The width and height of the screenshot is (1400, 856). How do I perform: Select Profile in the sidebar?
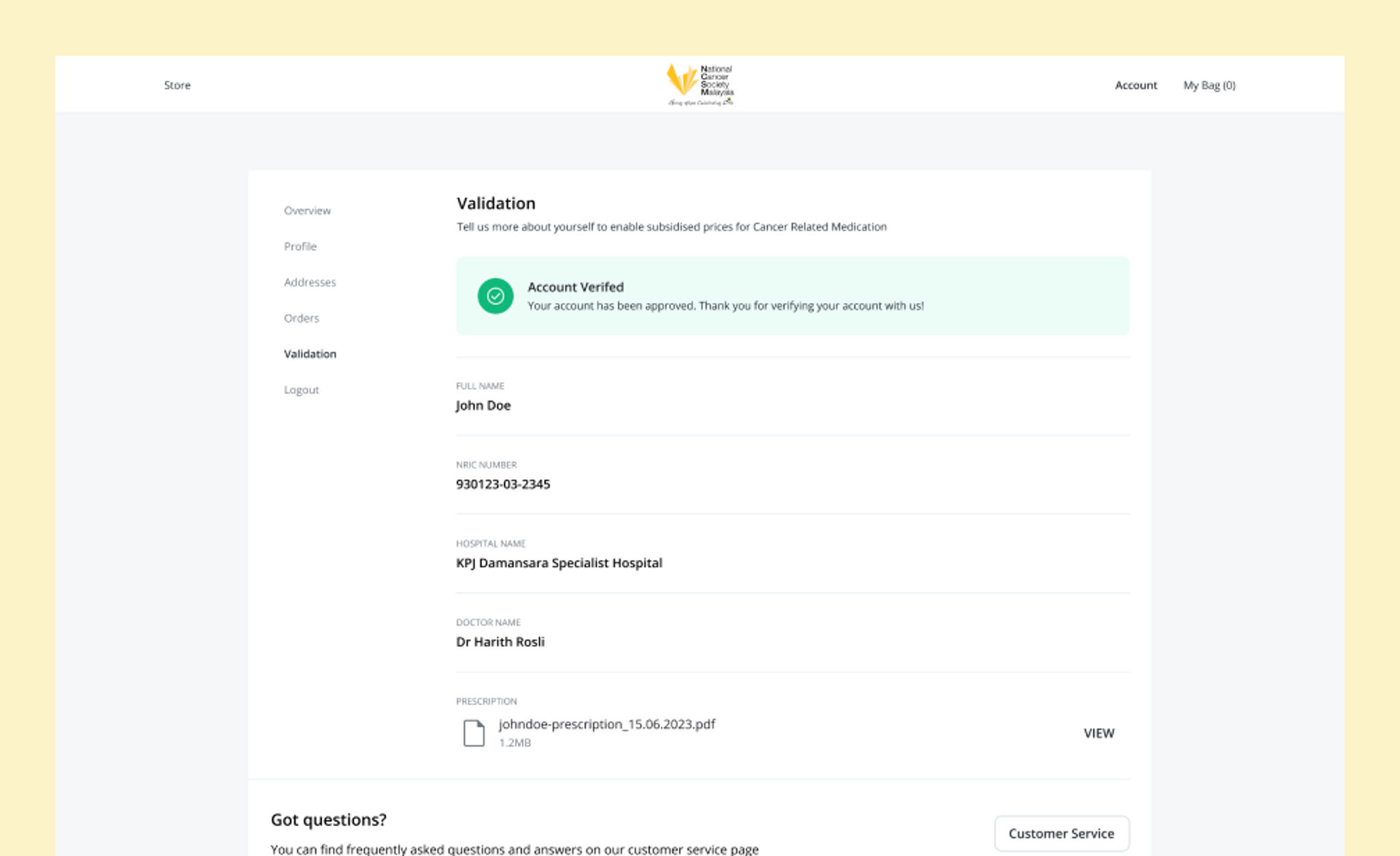click(300, 246)
